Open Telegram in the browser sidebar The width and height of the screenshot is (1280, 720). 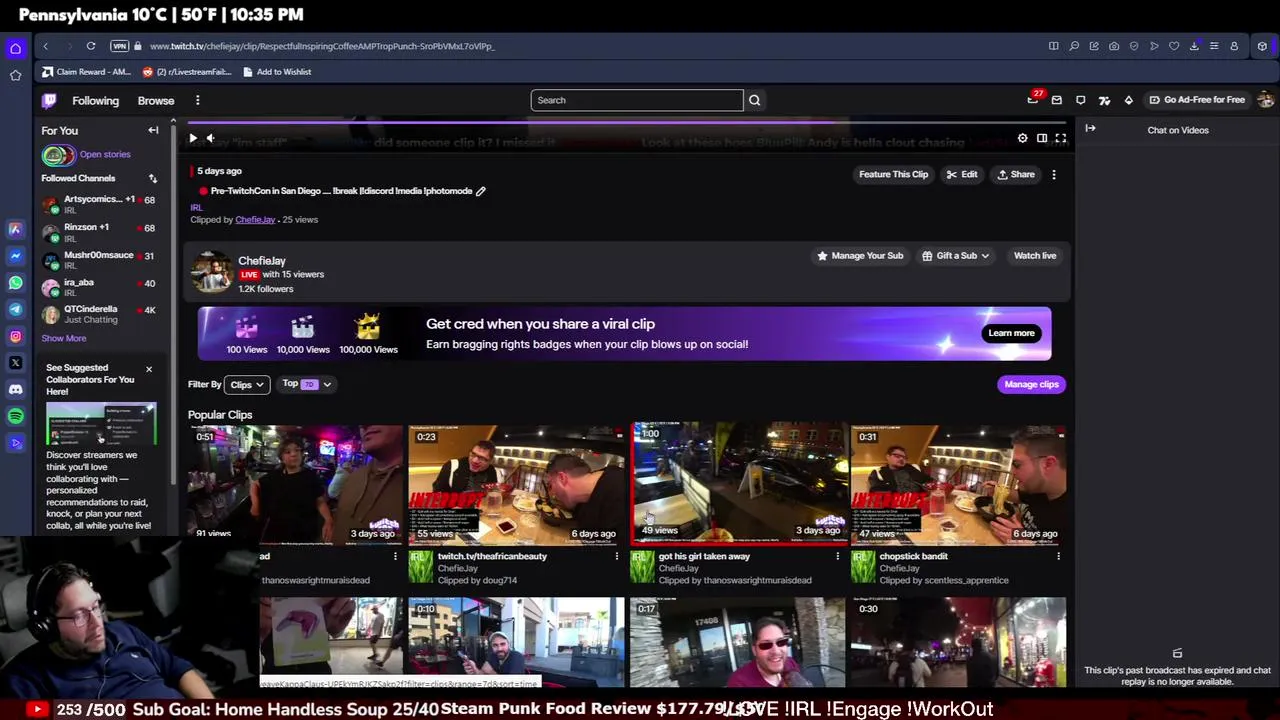pyautogui.click(x=15, y=310)
